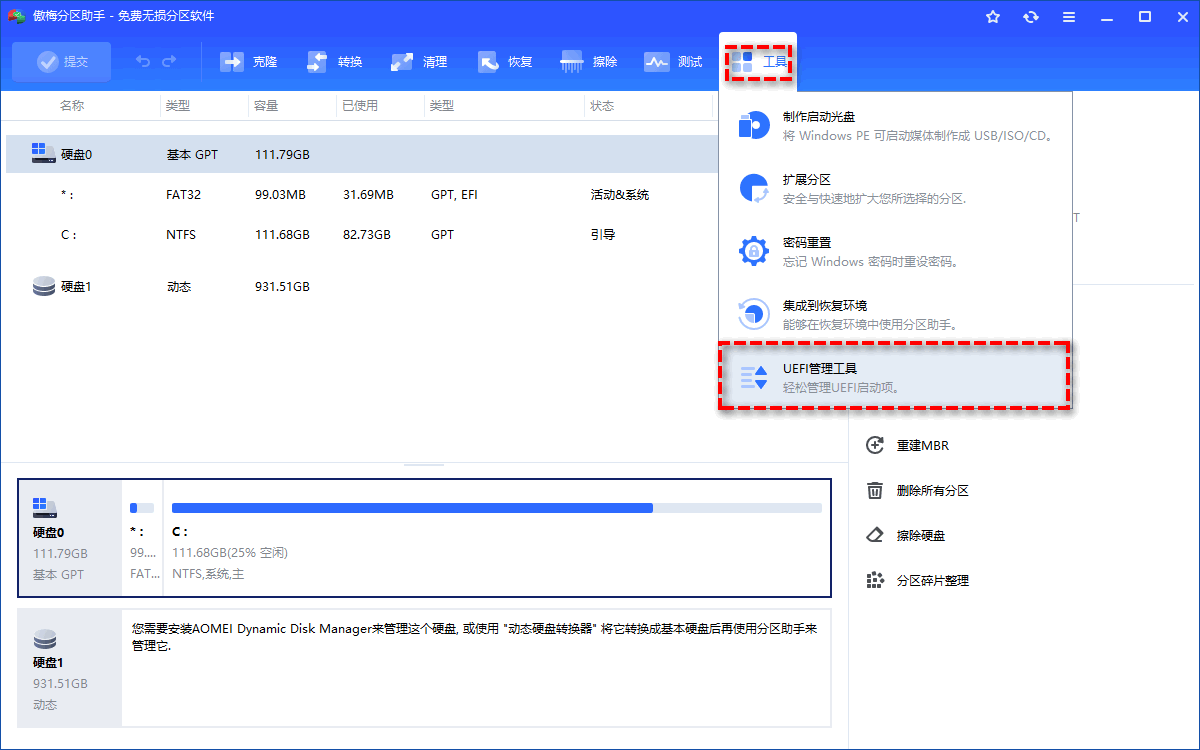This screenshot has height=750, width=1200.
Task: Click the 提交 (Submit) button
Action: coord(61,61)
